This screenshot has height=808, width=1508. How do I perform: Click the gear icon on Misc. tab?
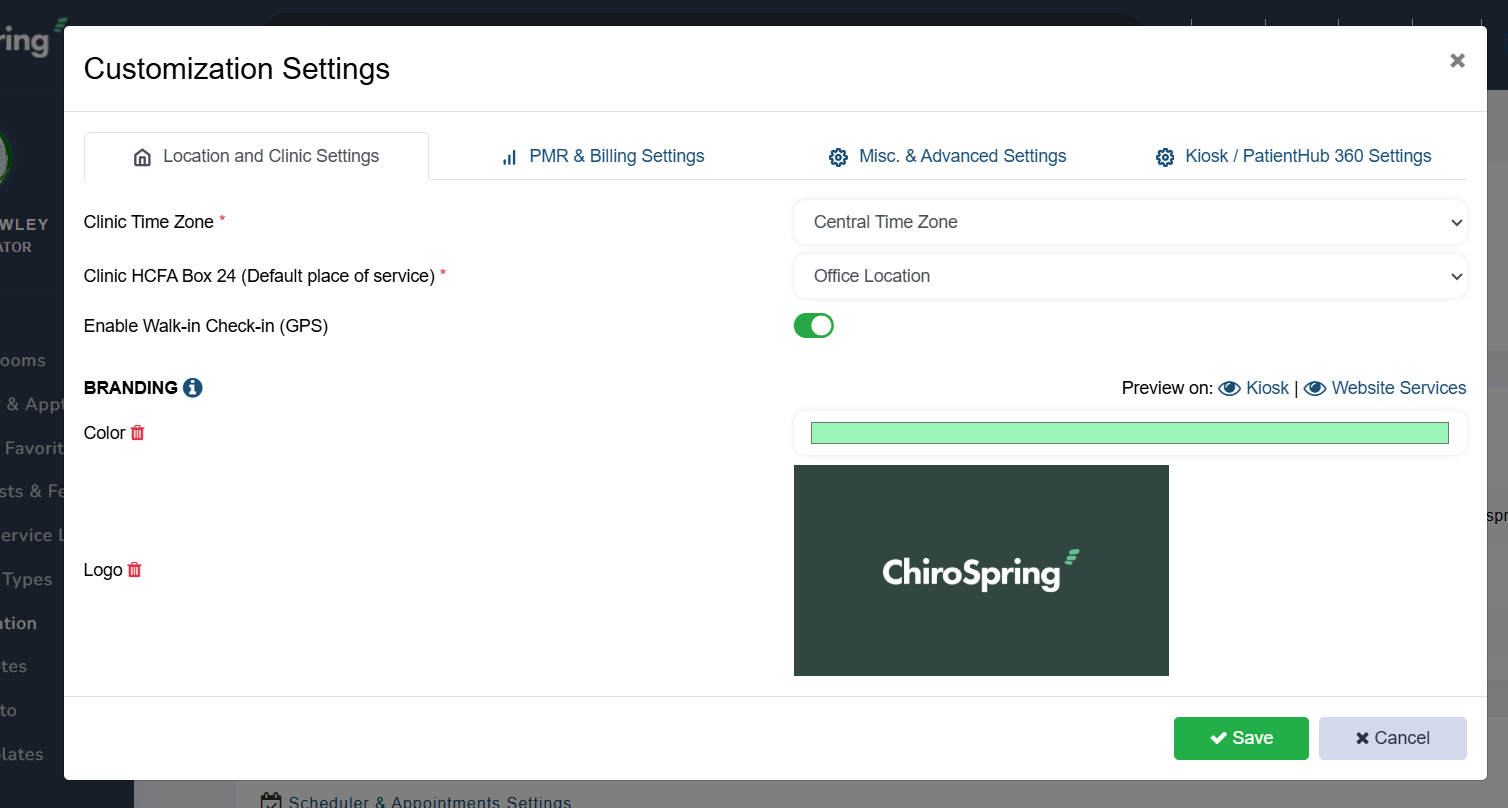(838, 157)
